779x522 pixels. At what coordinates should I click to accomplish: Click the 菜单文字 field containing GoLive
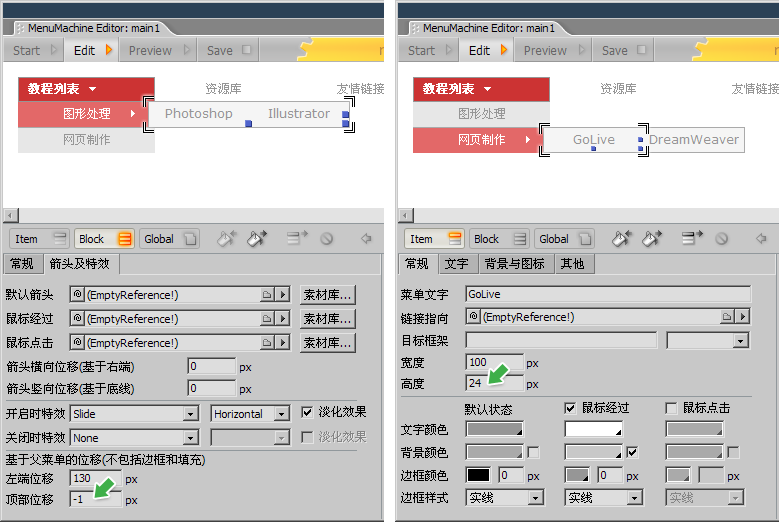pos(608,294)
